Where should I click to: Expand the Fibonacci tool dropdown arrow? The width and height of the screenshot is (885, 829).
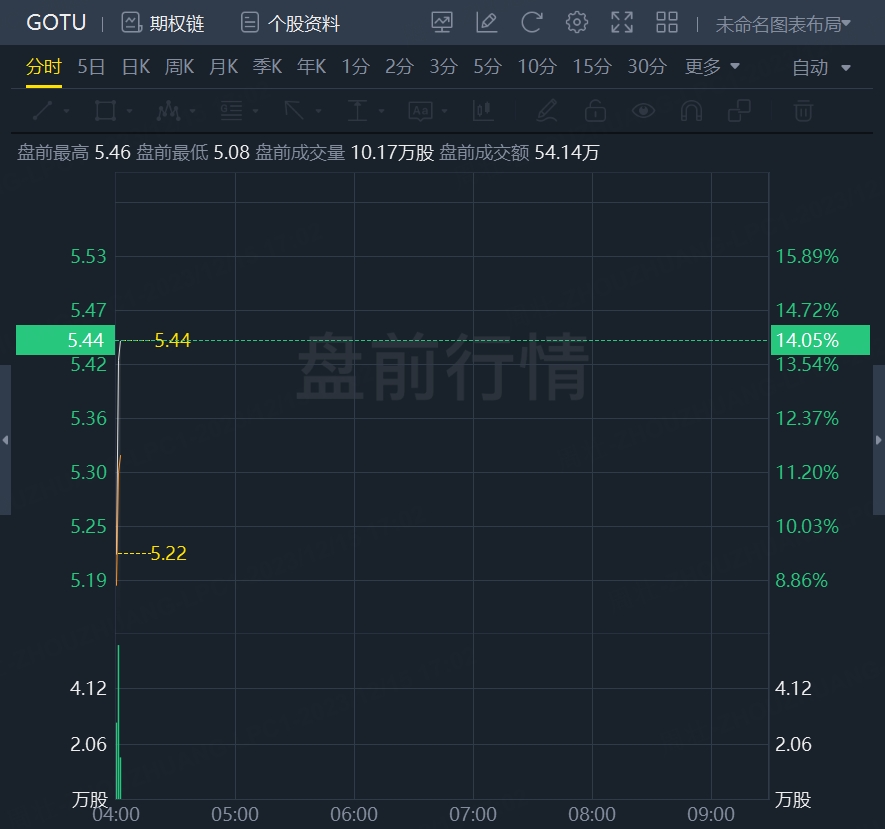255,111
